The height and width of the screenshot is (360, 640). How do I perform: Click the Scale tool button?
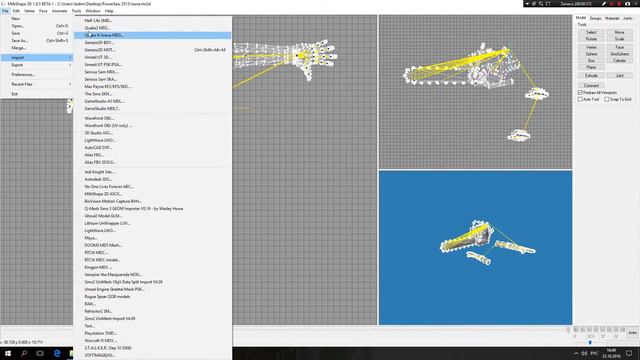[x=619, y=39]
